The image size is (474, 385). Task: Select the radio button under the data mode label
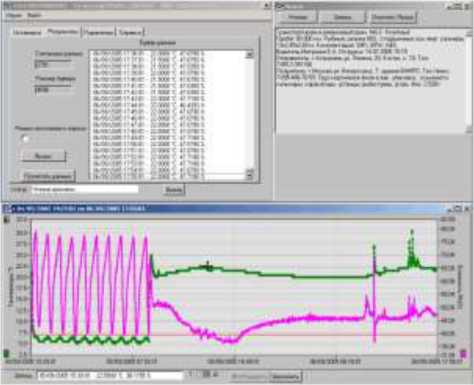(x=25, y=139)
